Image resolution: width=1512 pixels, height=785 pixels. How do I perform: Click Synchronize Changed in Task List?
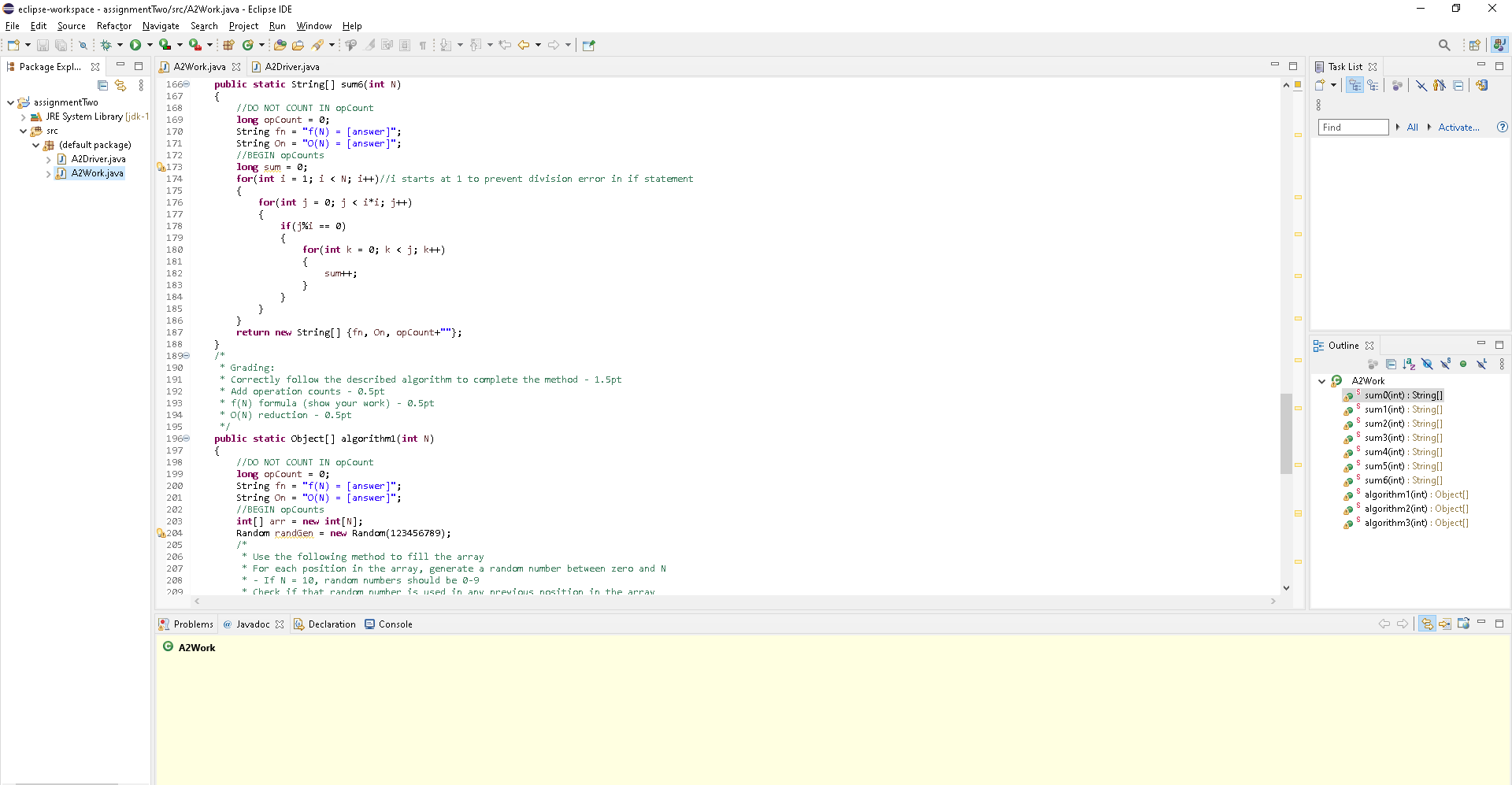[x=1482, y=85]
